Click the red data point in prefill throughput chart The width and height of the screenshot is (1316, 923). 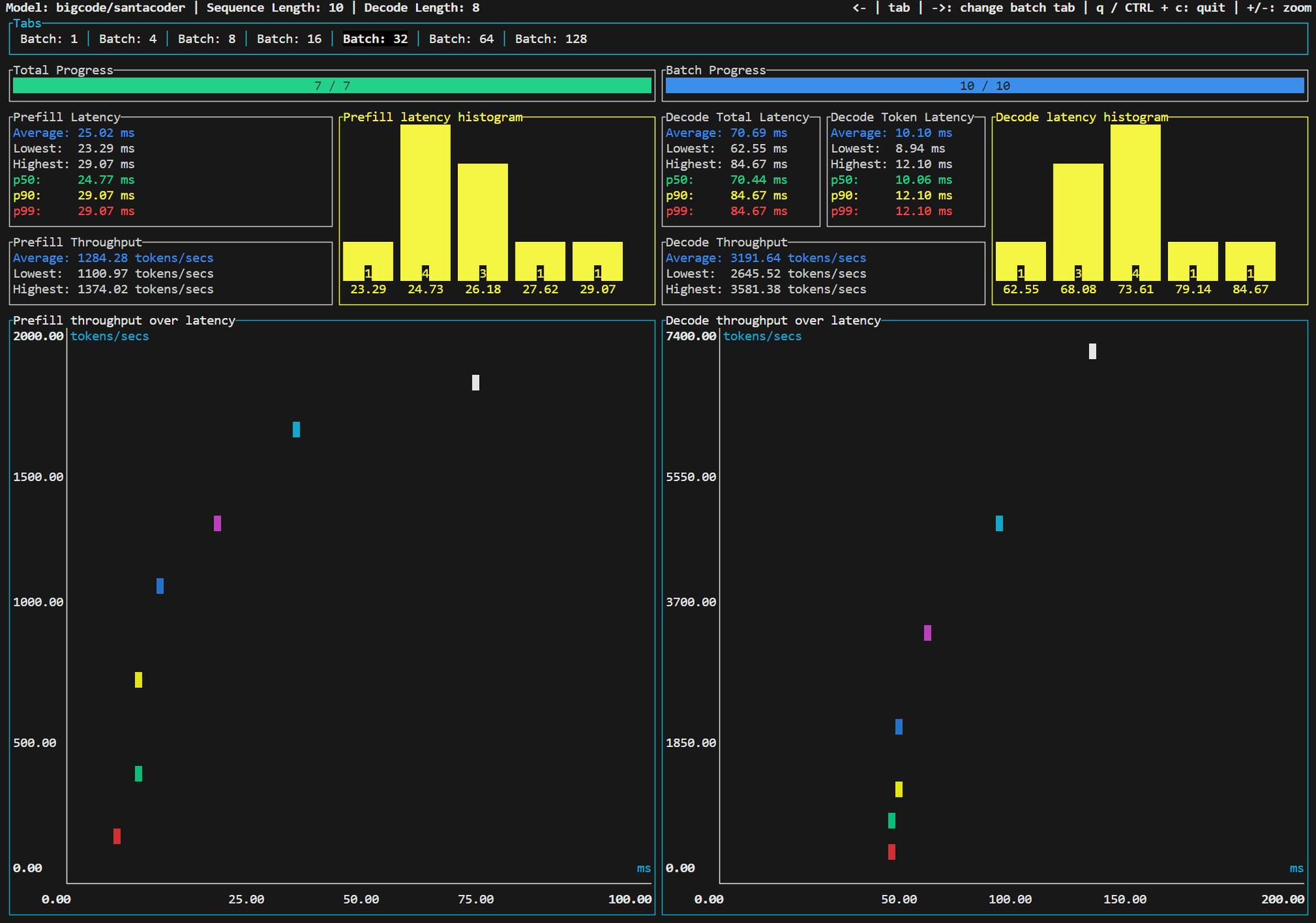(x=117, y=836)
